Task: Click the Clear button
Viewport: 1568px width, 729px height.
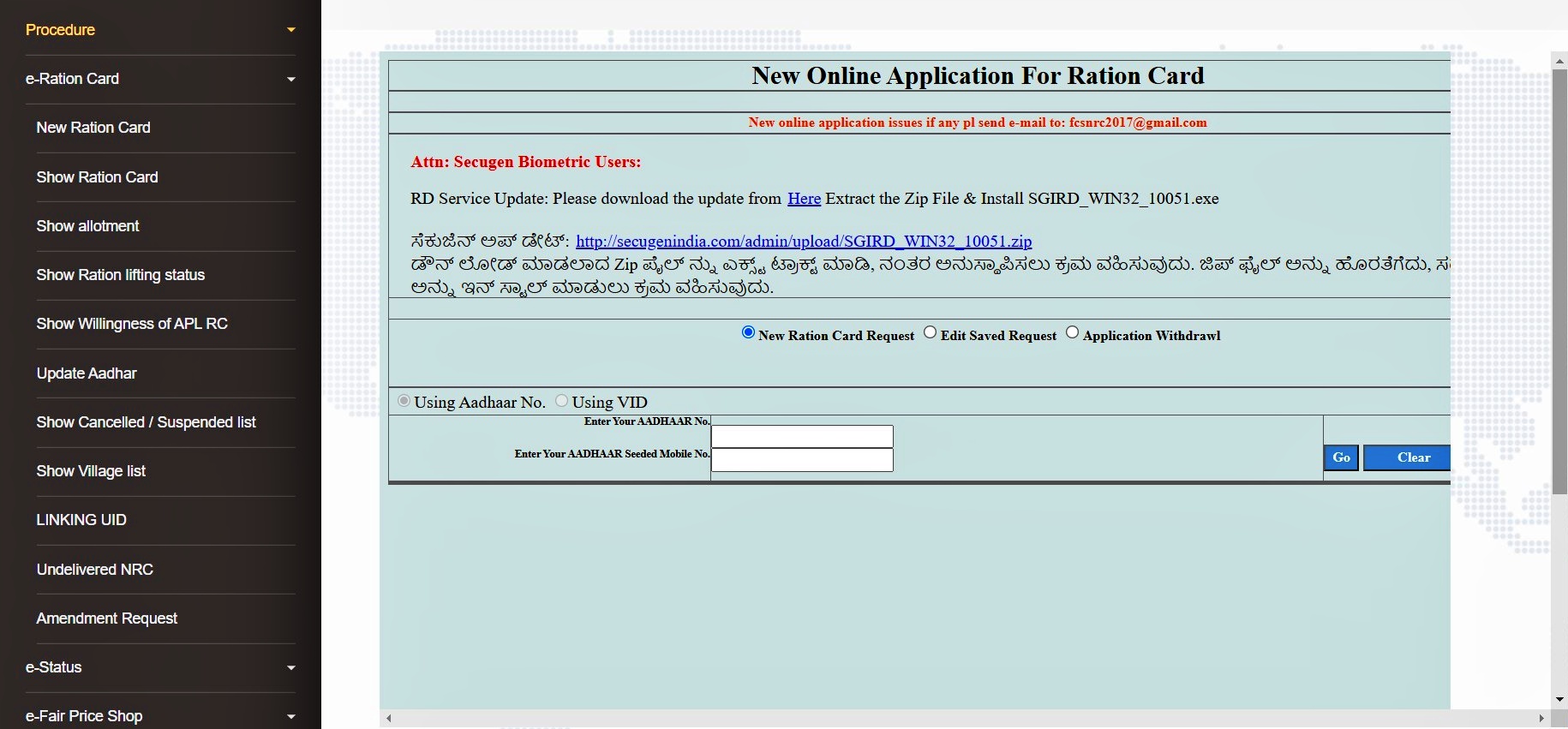Action: 1407,457
